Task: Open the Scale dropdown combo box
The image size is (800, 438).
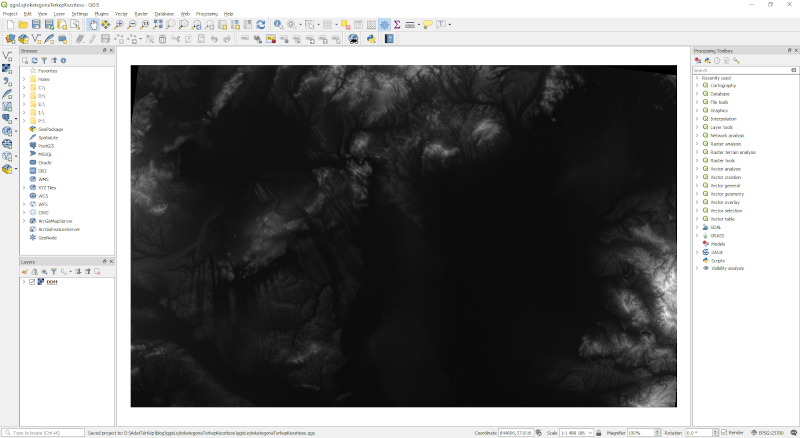Action: coord(576,433)
